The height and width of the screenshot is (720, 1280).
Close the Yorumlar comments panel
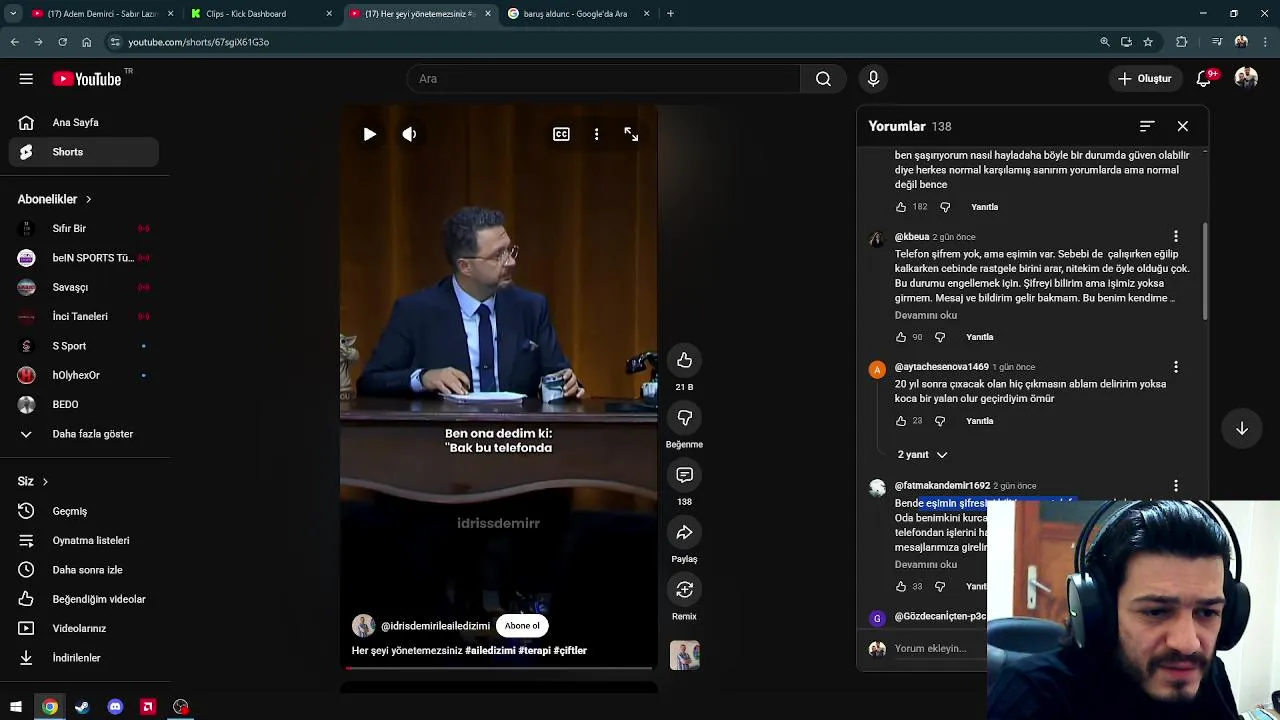tap(1183, 126)
